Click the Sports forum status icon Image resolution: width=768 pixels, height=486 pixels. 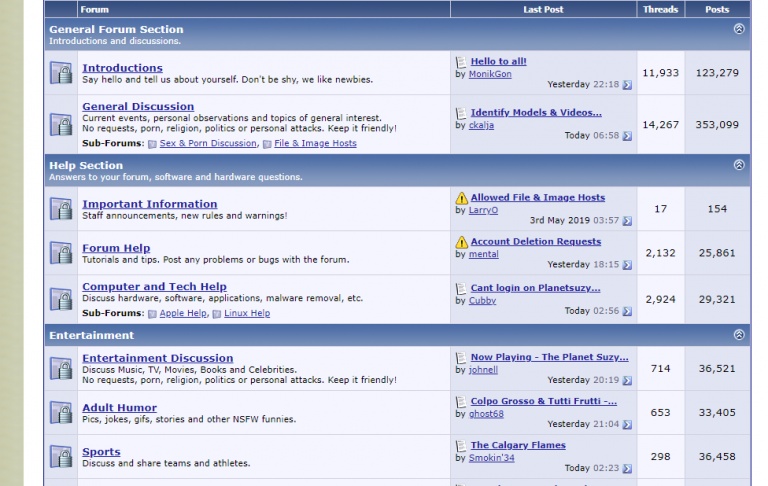click(x=61, y=457)
